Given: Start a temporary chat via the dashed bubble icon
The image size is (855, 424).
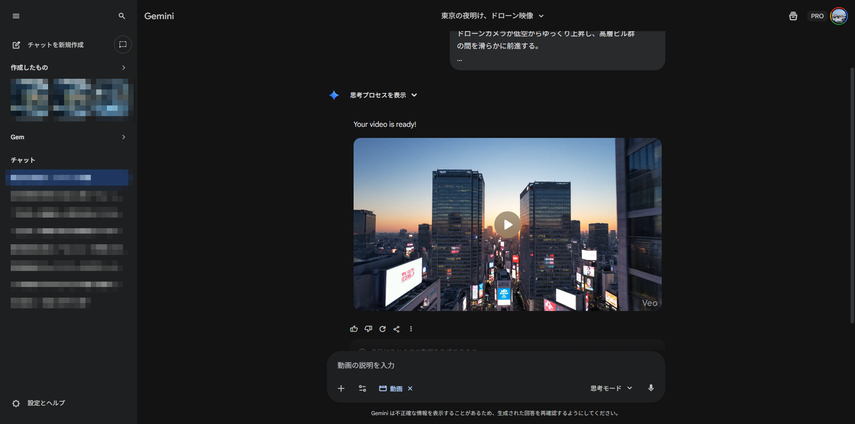Looking at the screenshot, I should pyautogui.click(x=123, y=44).
